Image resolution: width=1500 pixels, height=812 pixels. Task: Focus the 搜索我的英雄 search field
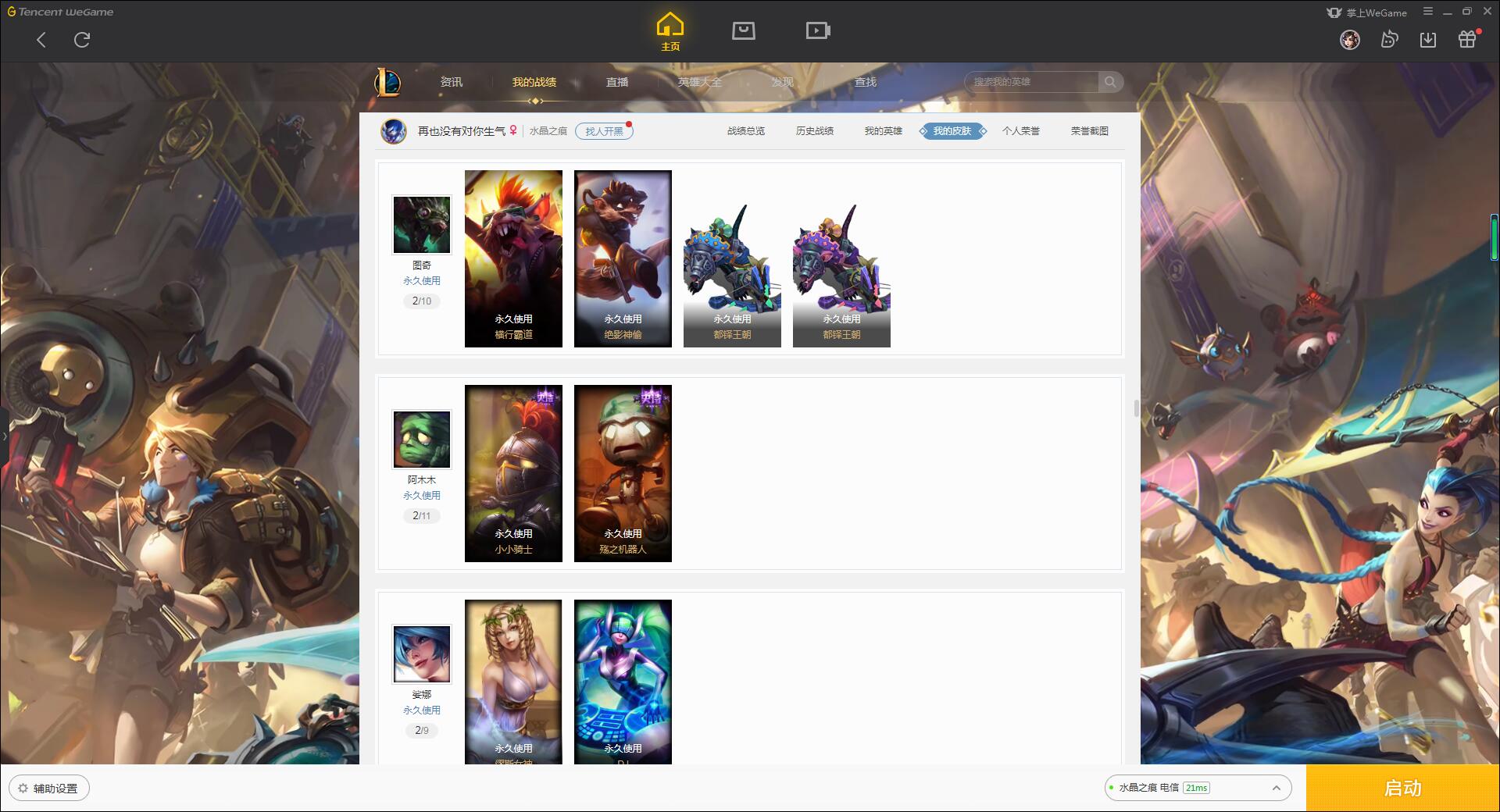point(1033,82)
